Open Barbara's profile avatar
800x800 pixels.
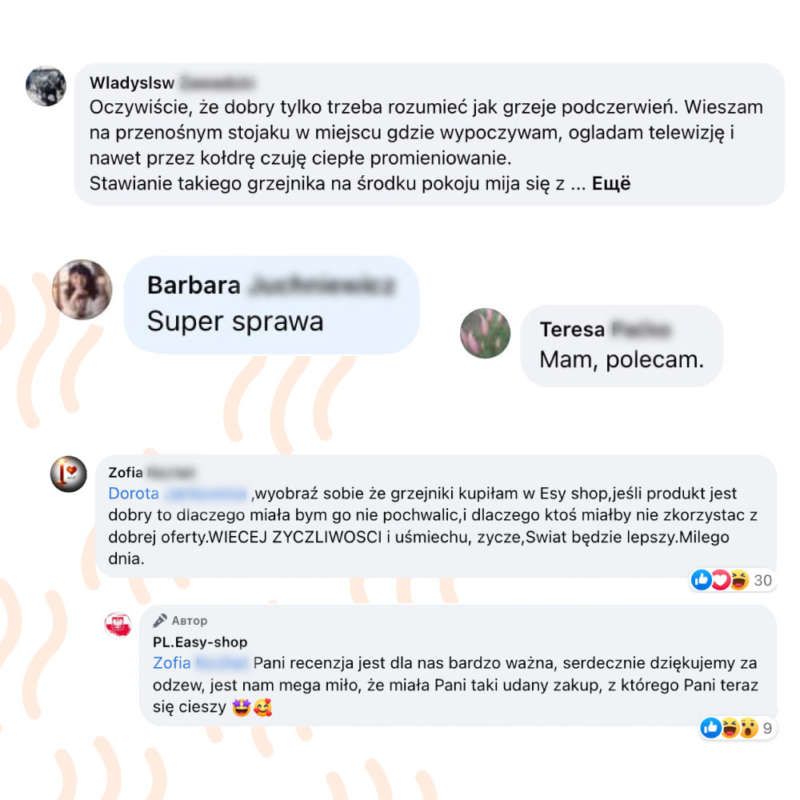[x=82, y=289]
